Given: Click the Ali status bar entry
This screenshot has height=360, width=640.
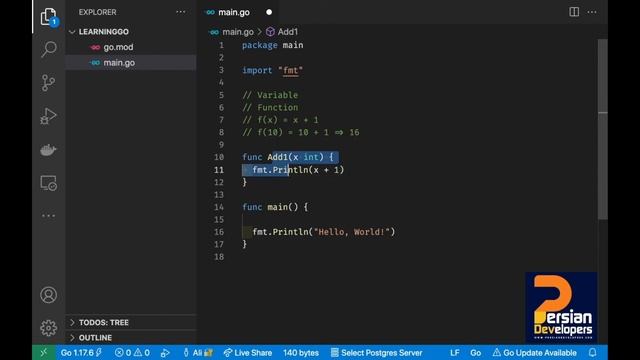Looking at the screenshot, I should click(198, 353).
